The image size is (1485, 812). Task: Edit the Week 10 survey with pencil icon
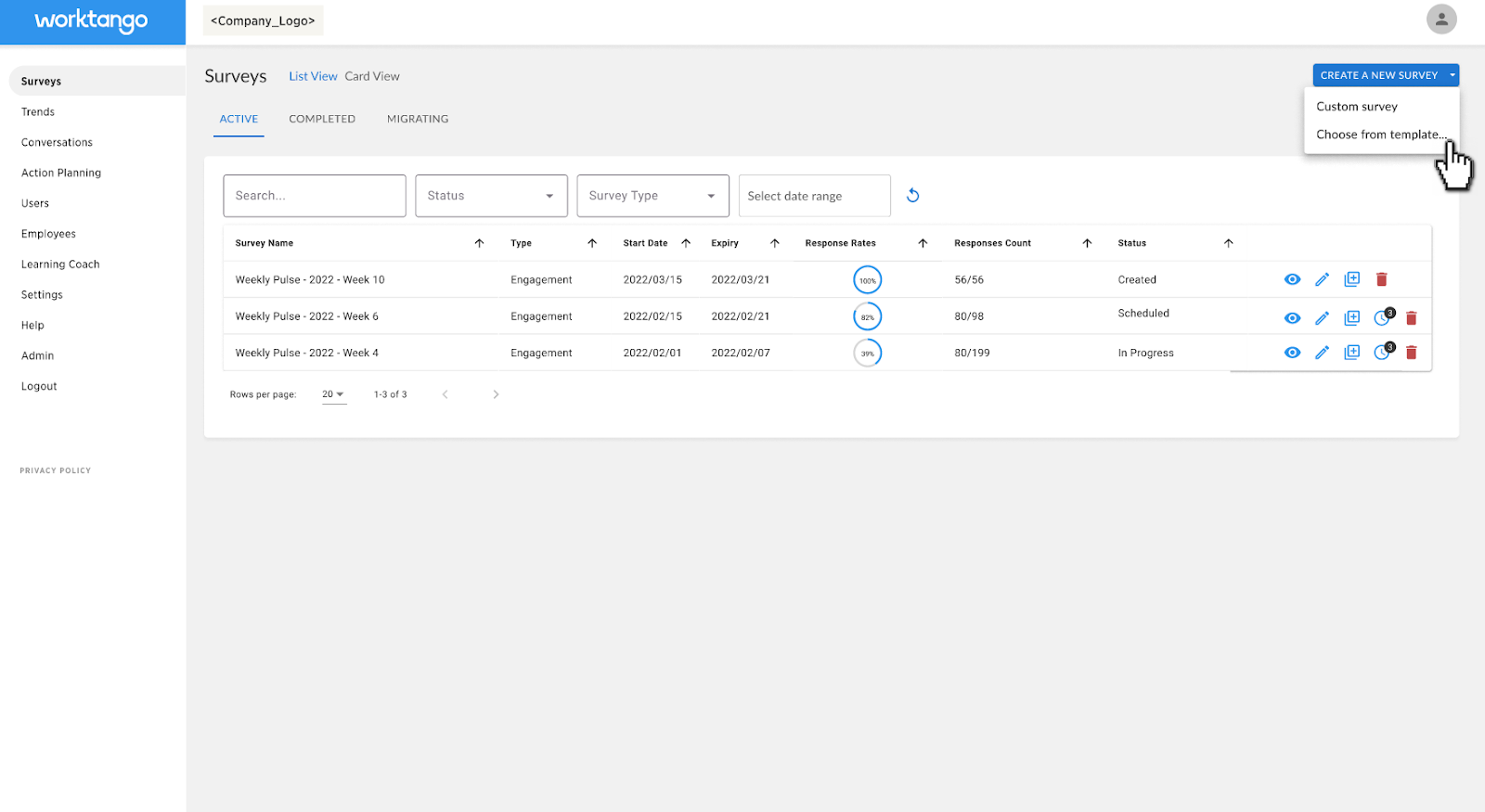(x=1322, y=279)
